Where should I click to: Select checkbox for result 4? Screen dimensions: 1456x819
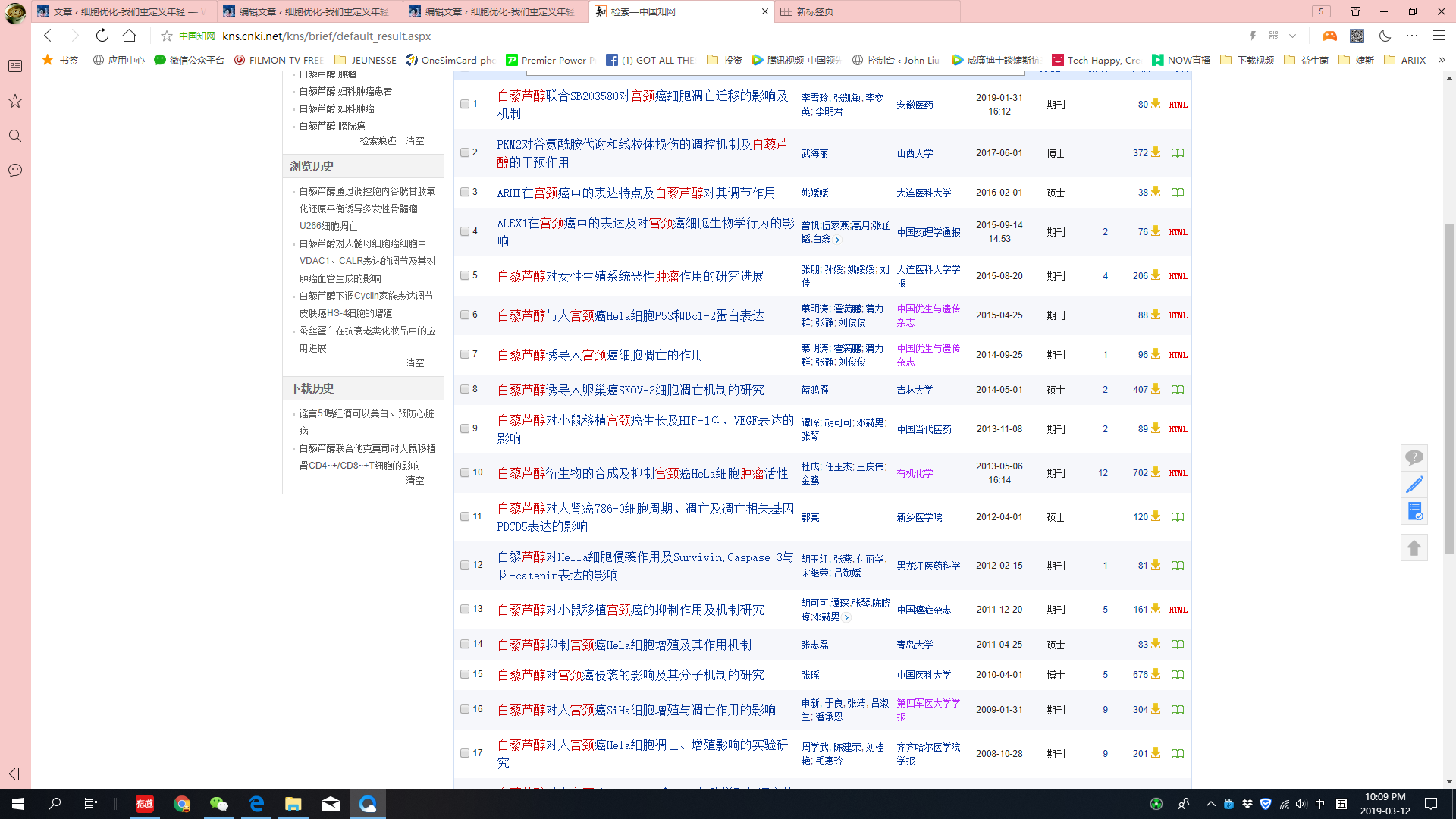pyautogui.click(x=465, y=231)
